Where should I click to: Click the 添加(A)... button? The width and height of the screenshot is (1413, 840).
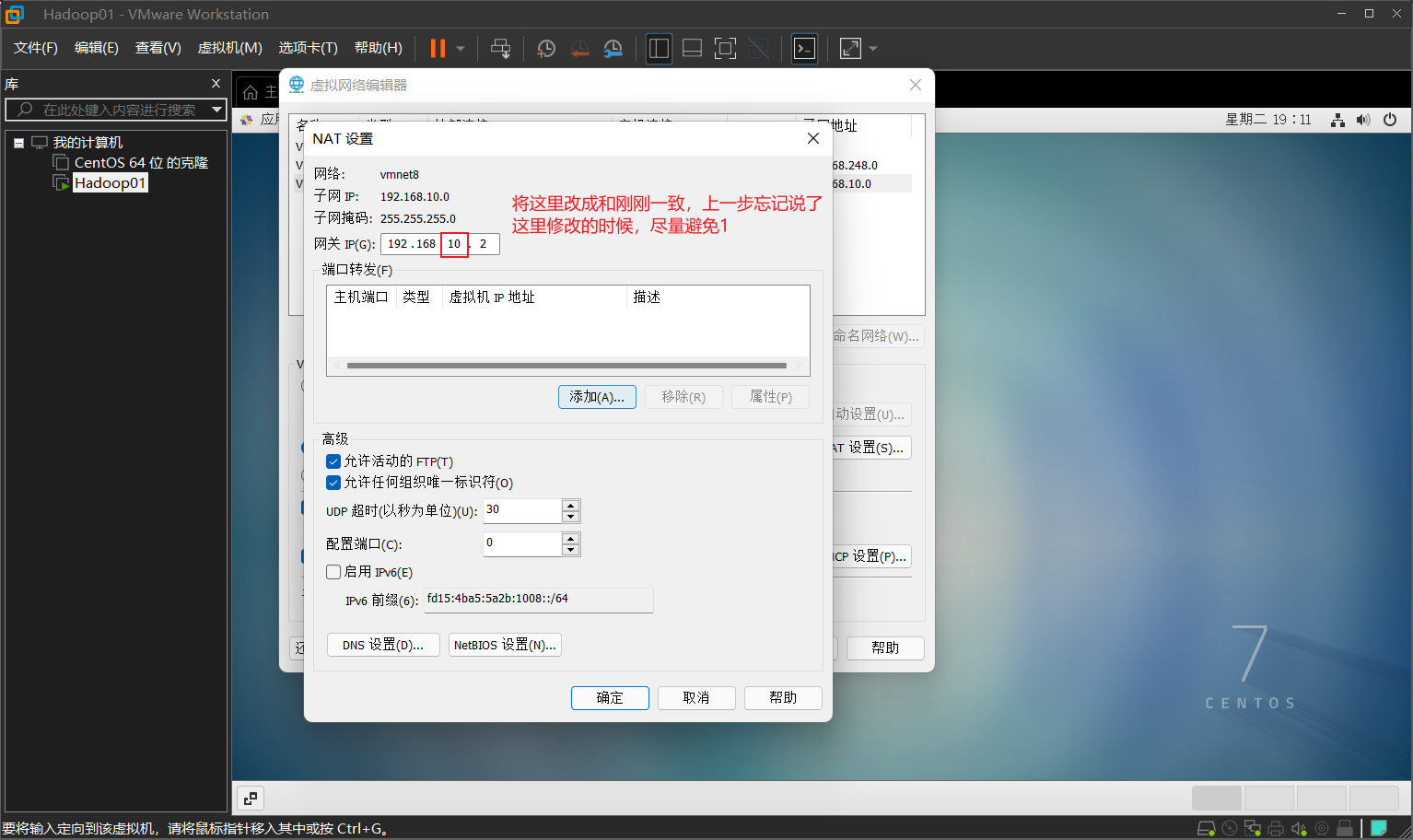(597, 397)
